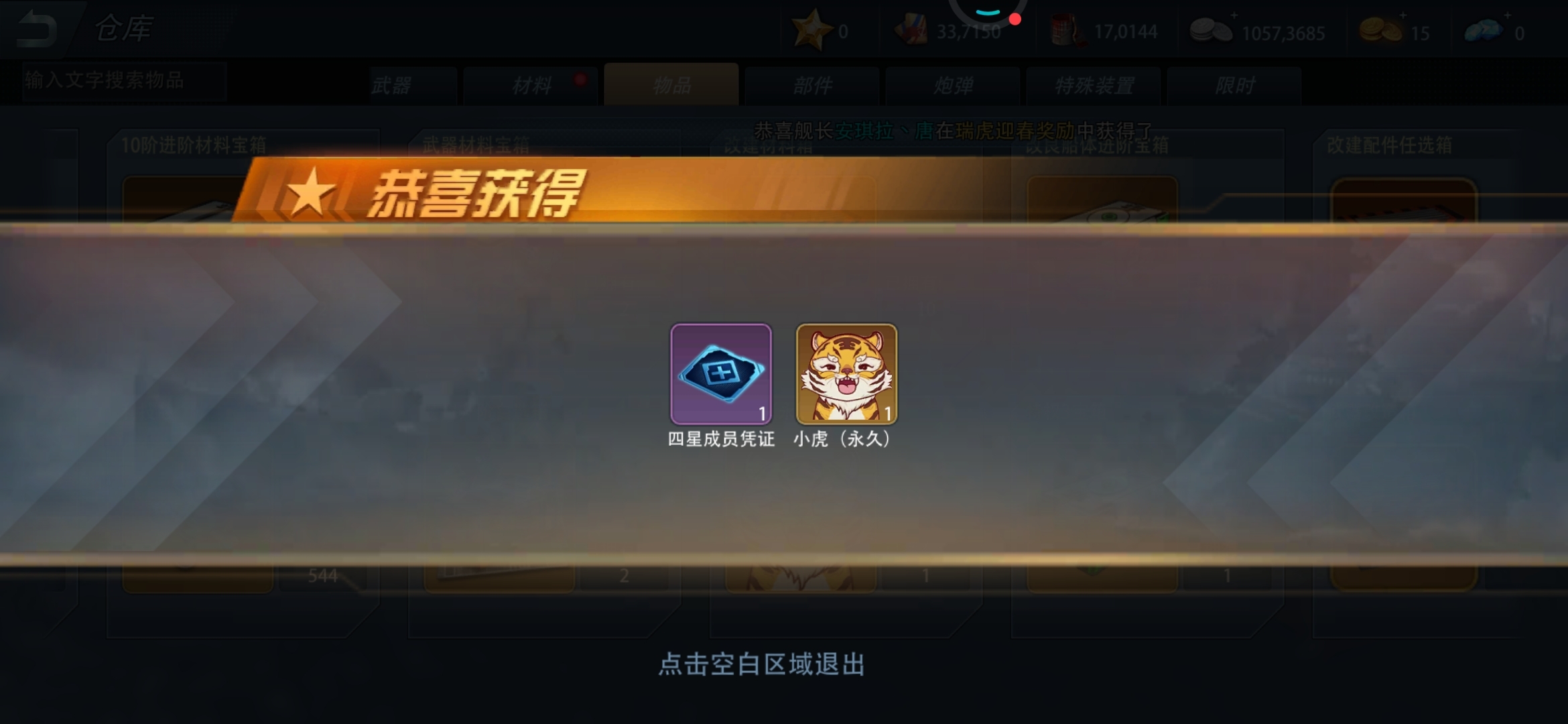Tap 点击空白区域退出 to dismiss the popup
Viewport: 1568px width, 724px height.
pyautogui.click(x=762, y=664)
